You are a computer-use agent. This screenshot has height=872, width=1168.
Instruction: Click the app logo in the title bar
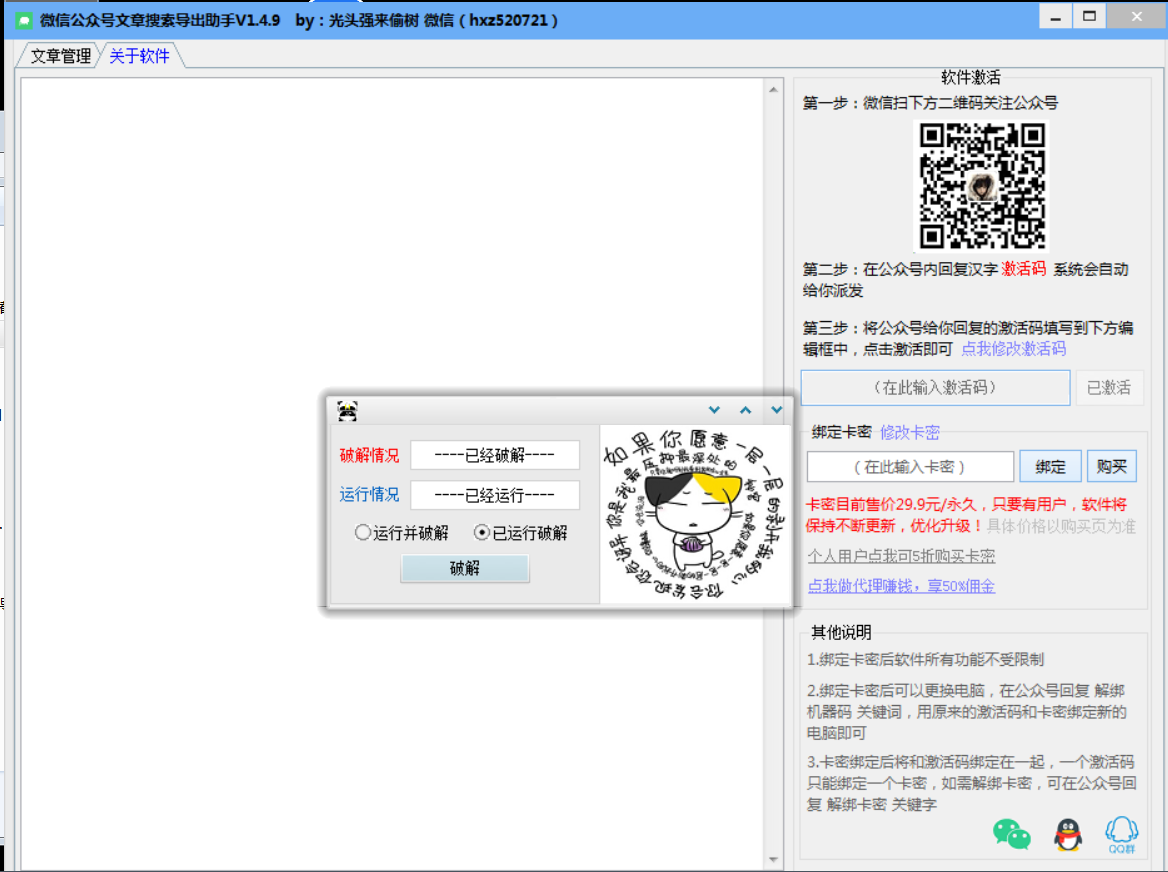(x=24, y=20)
